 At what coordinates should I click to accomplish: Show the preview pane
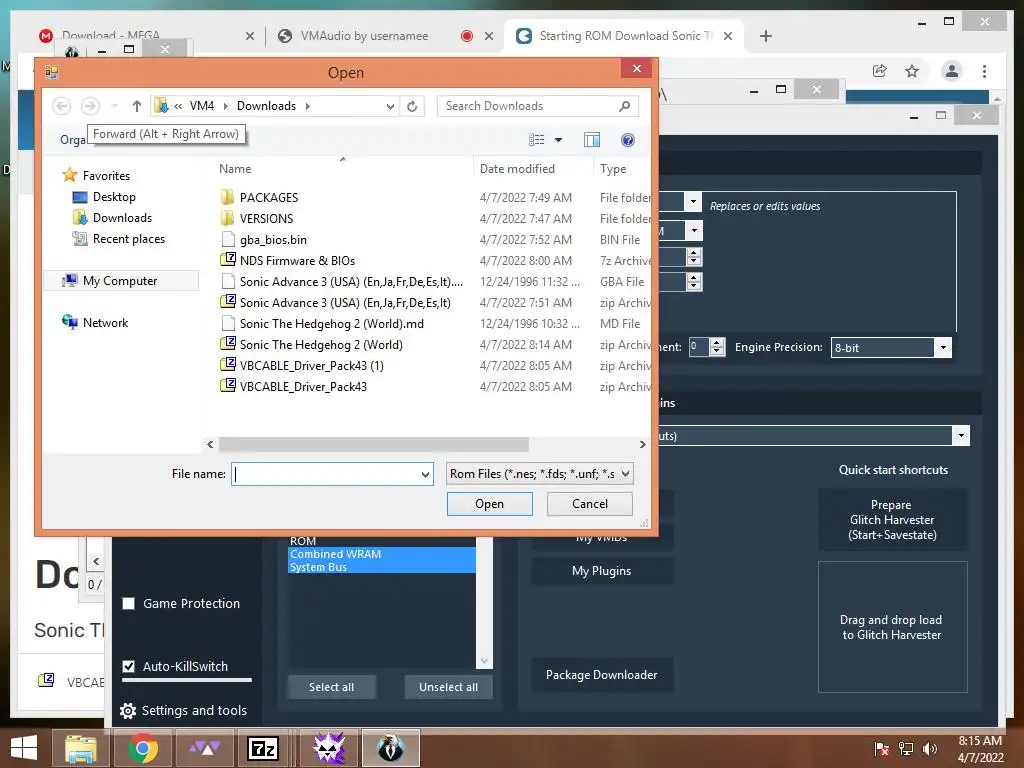pos(592,140)
